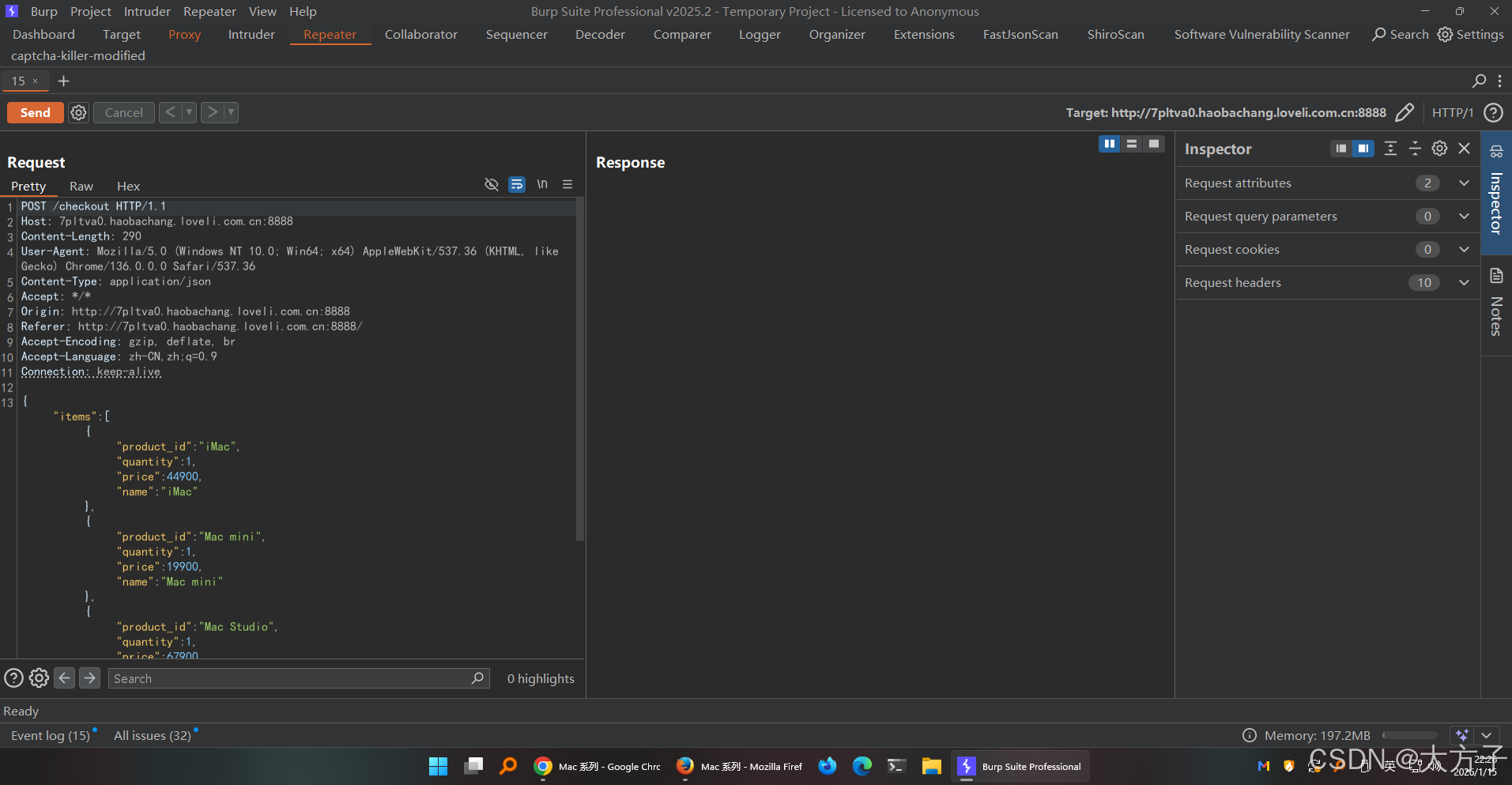Select the Inspector side tab
The height and width of the screenshot is (785, 1512).
pyautogui.click(x=1496, y=193)
